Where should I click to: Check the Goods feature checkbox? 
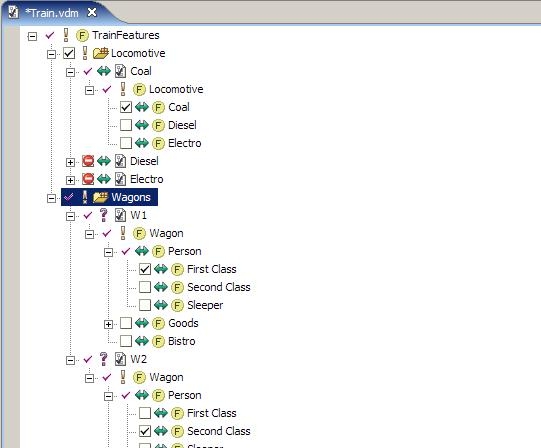pyautogui.click(x=126, y=323)
